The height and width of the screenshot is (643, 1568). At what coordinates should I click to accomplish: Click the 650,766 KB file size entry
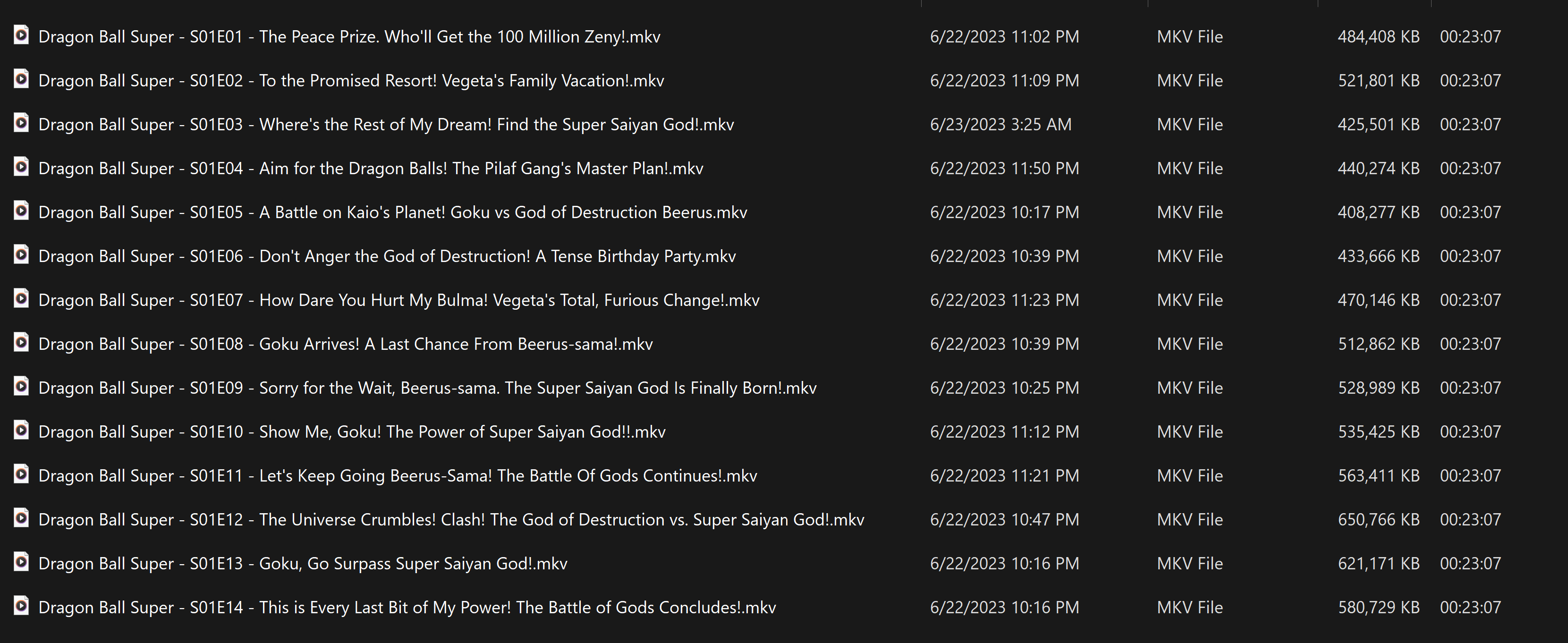[x=1378, y=519]
